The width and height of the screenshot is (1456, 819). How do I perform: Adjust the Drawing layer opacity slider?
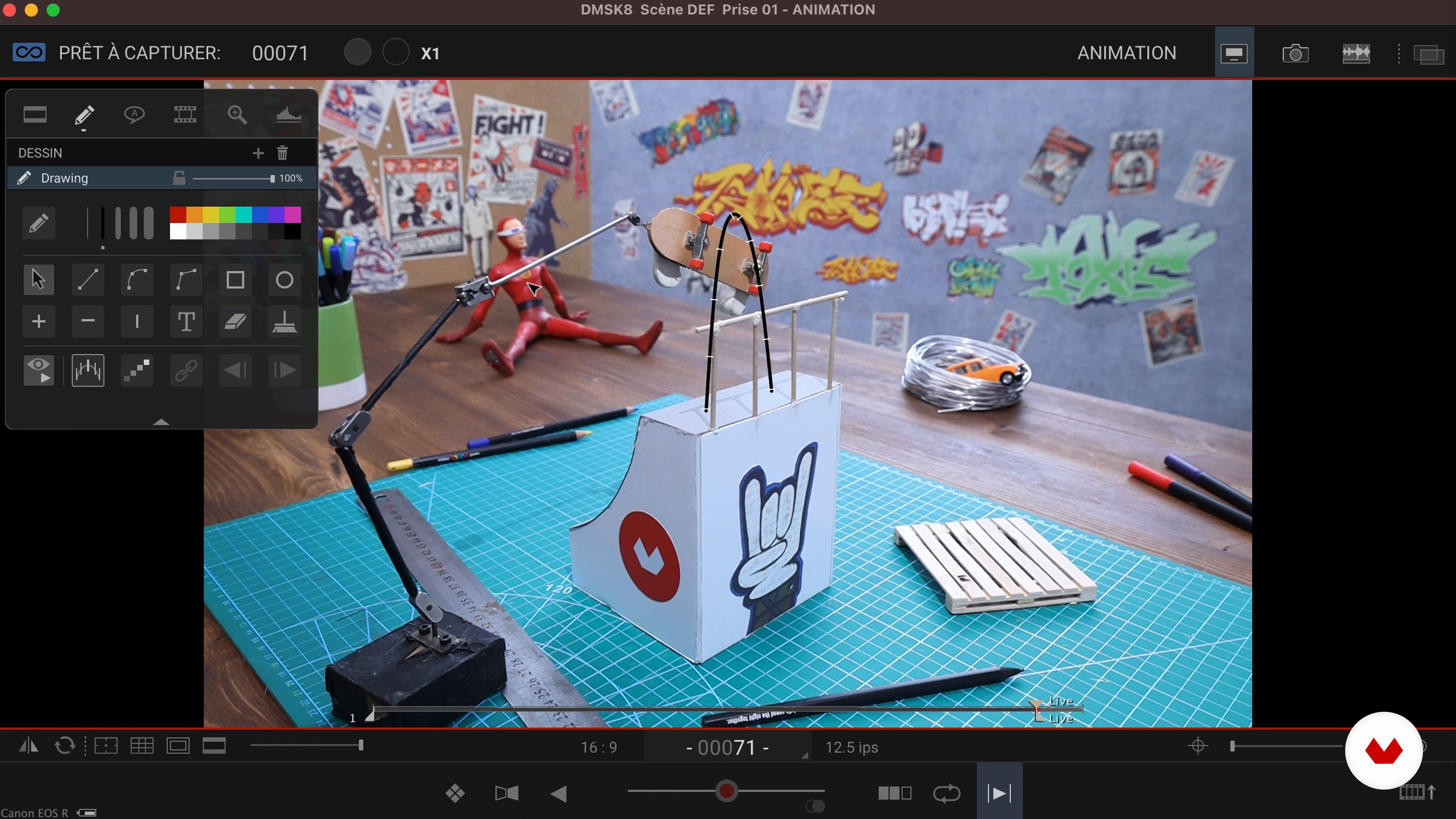pos(233,179)
